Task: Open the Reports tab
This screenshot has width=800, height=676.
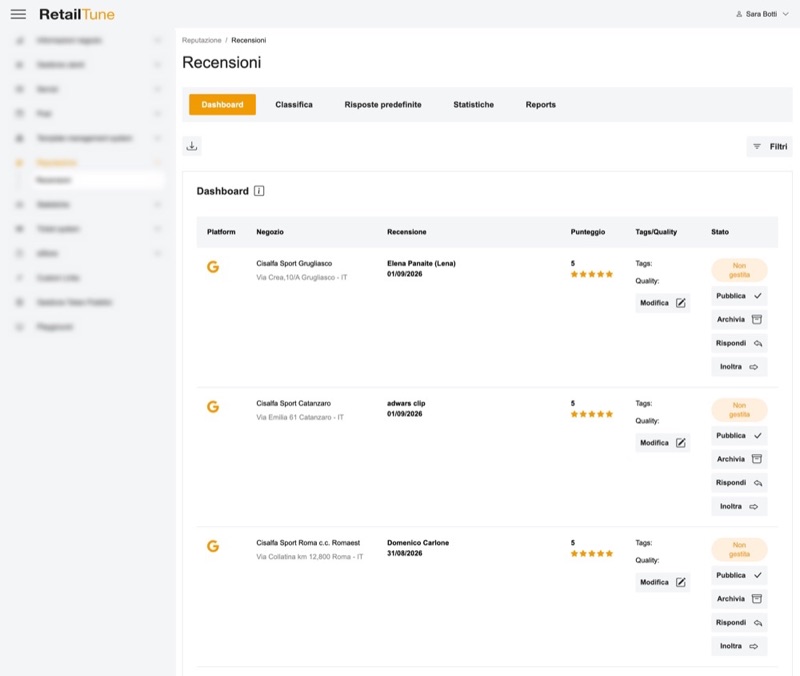Action: click(x=541, y=105)
